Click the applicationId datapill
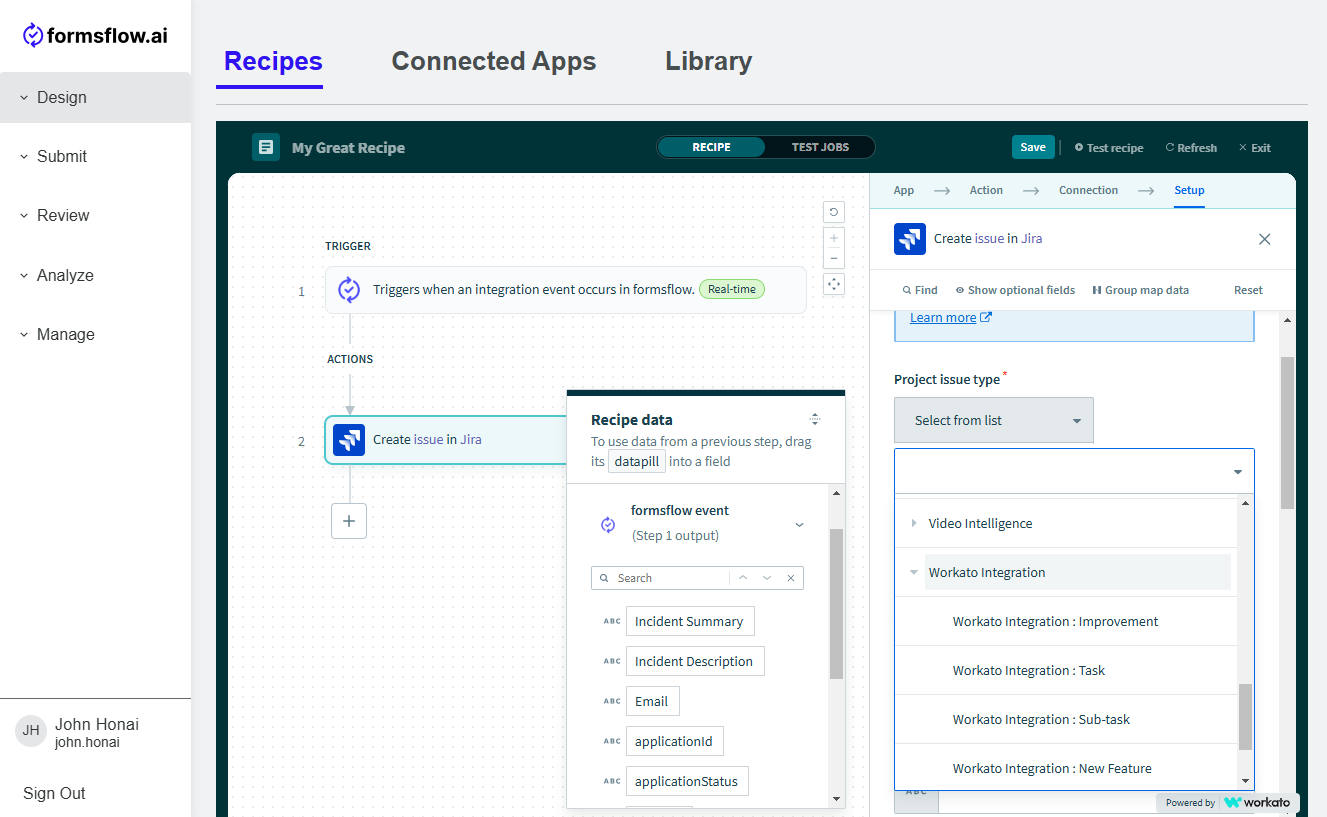This screenshot has width=1327, height=817. 675,741
